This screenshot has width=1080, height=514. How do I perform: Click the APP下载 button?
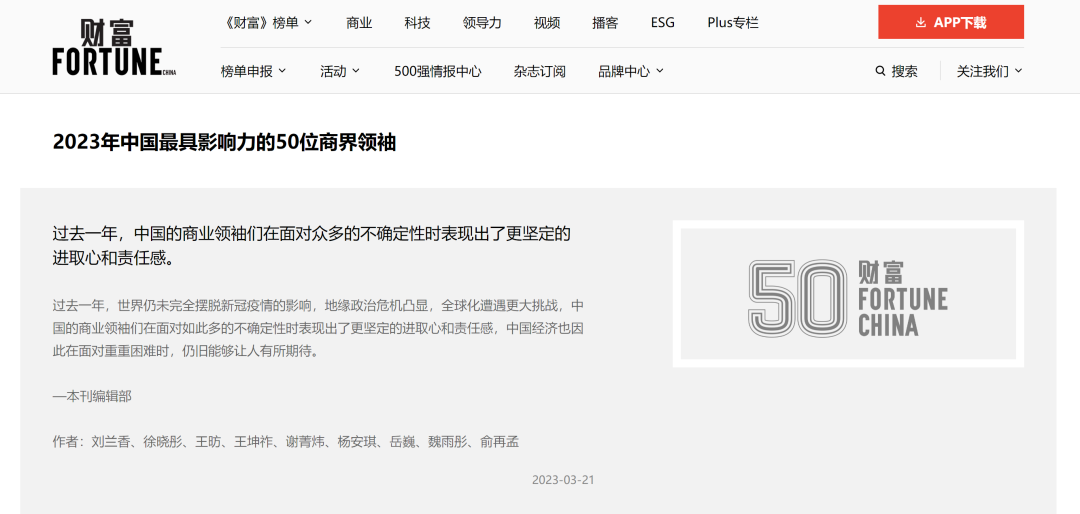950,22
